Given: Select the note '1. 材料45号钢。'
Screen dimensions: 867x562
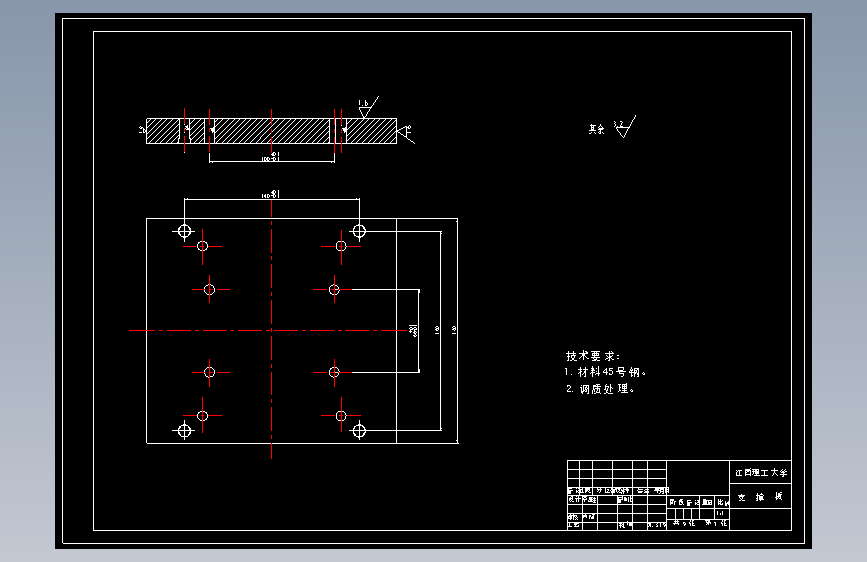Looking at the screenshot, I should click(605, 372).
